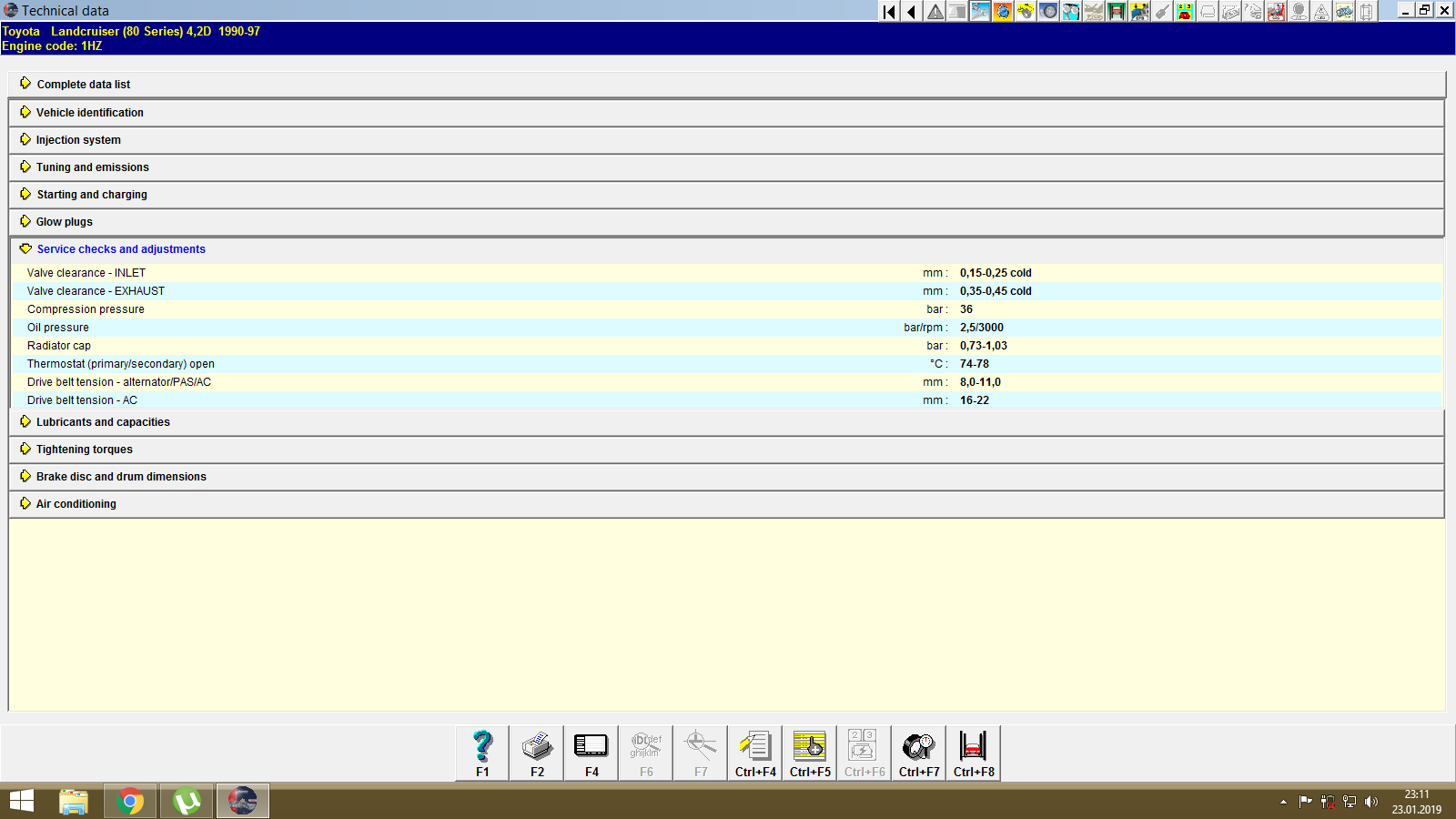Viewport: 1456px width, 819px height.
Task: Collapse the Service checks and adjustments section
Action: pos(120,248)
